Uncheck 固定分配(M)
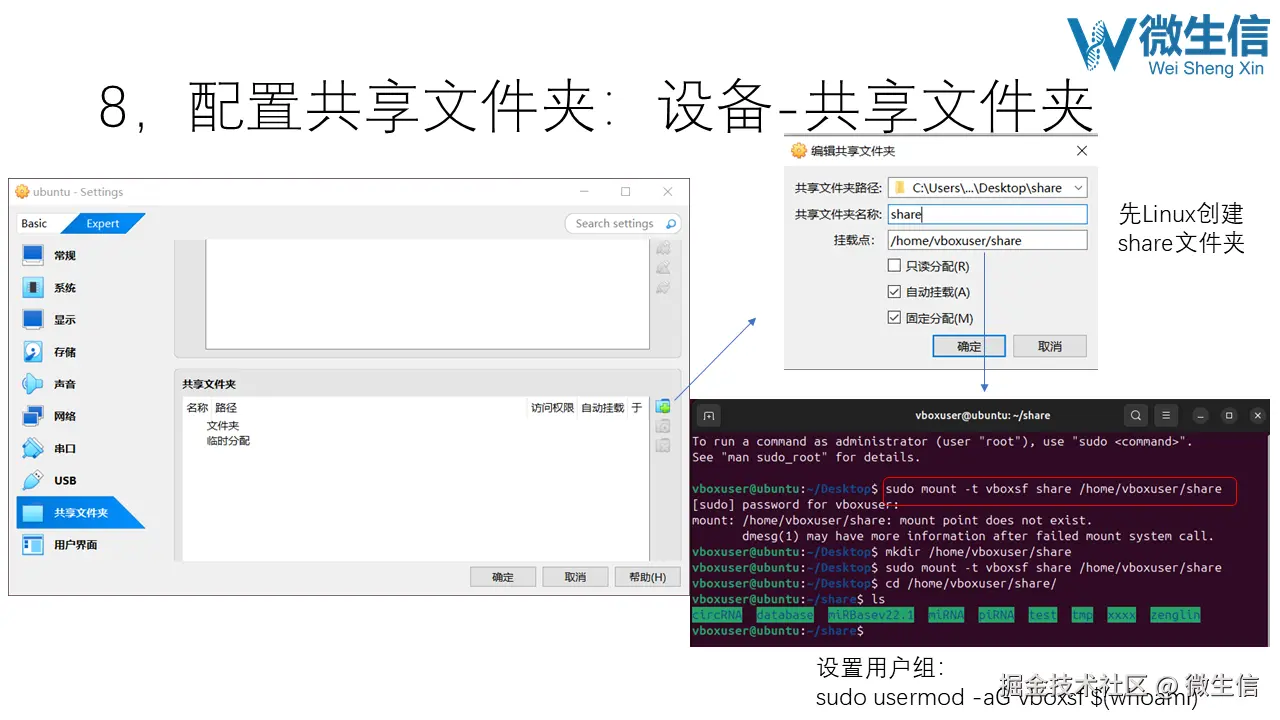This screenshot has height=720, width=1280. click(896, 316)
